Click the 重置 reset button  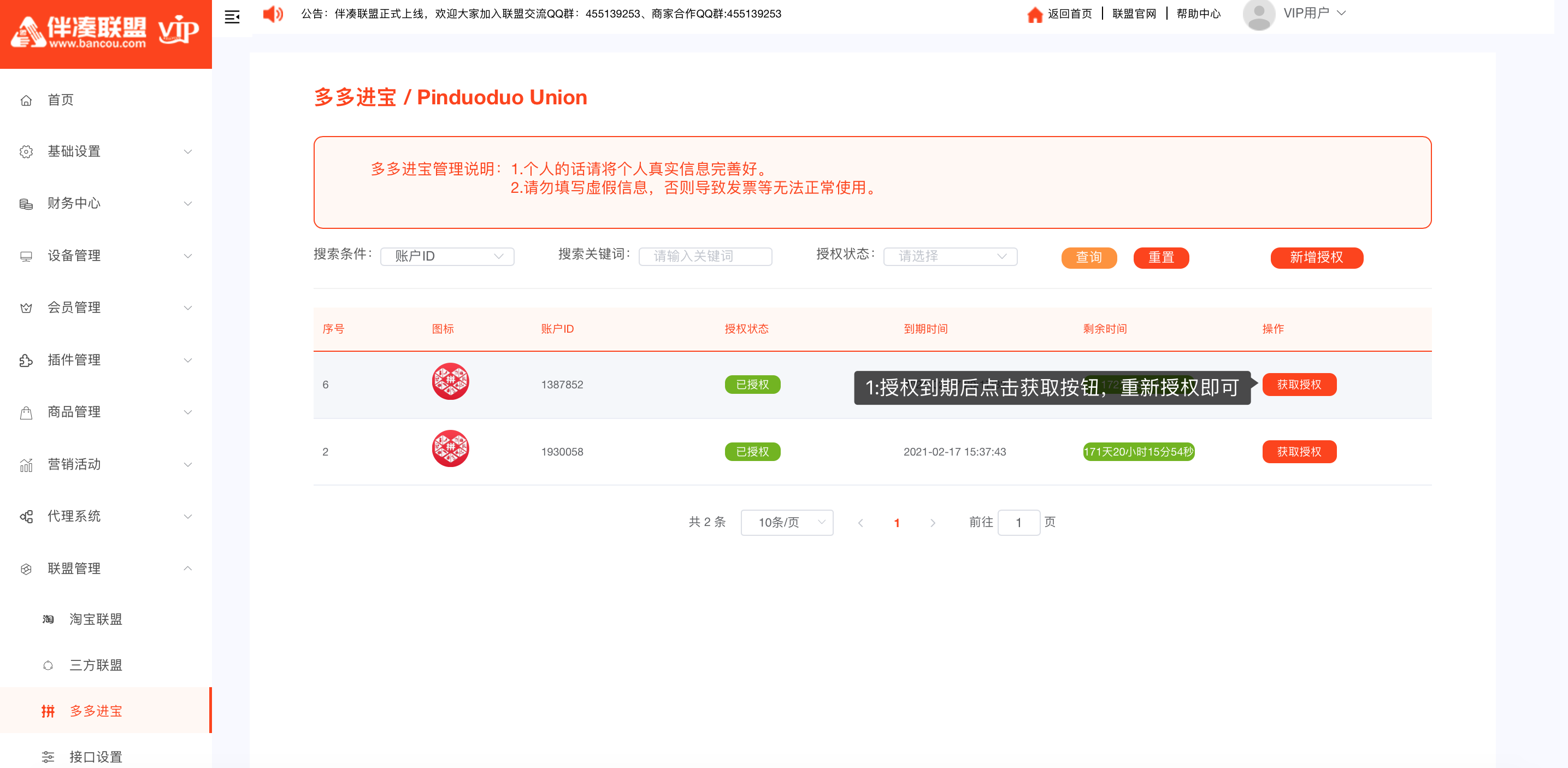click(x=1161, y=257)
